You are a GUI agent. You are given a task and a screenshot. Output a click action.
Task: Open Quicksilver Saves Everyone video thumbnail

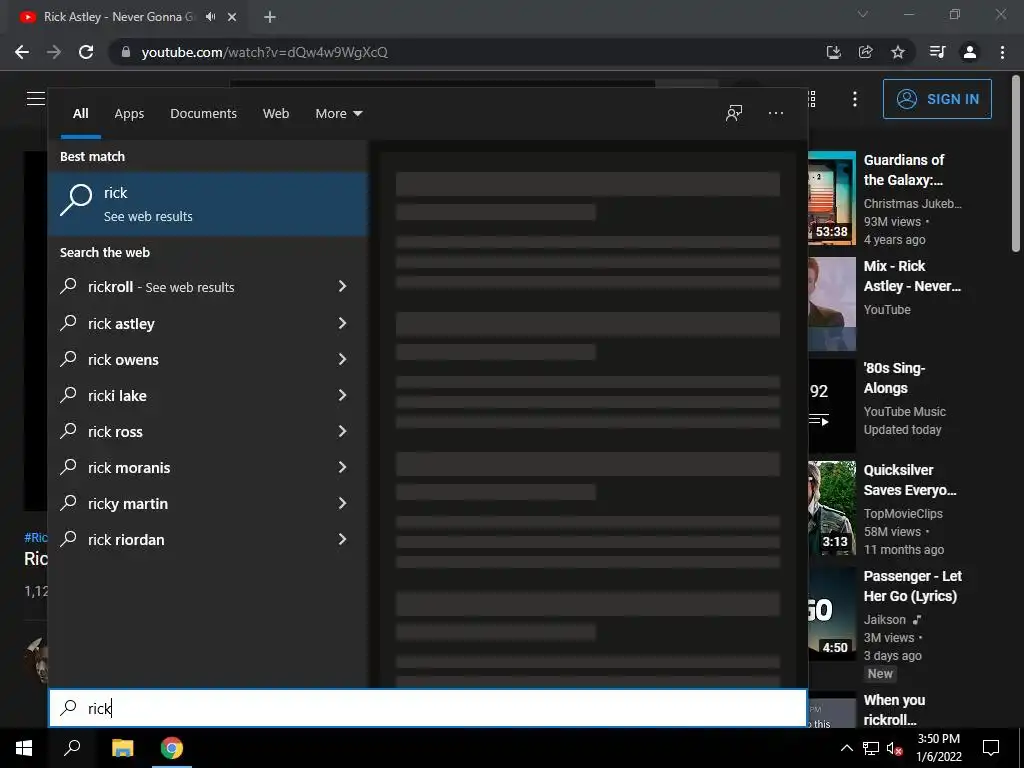click(x=831, y=507)
